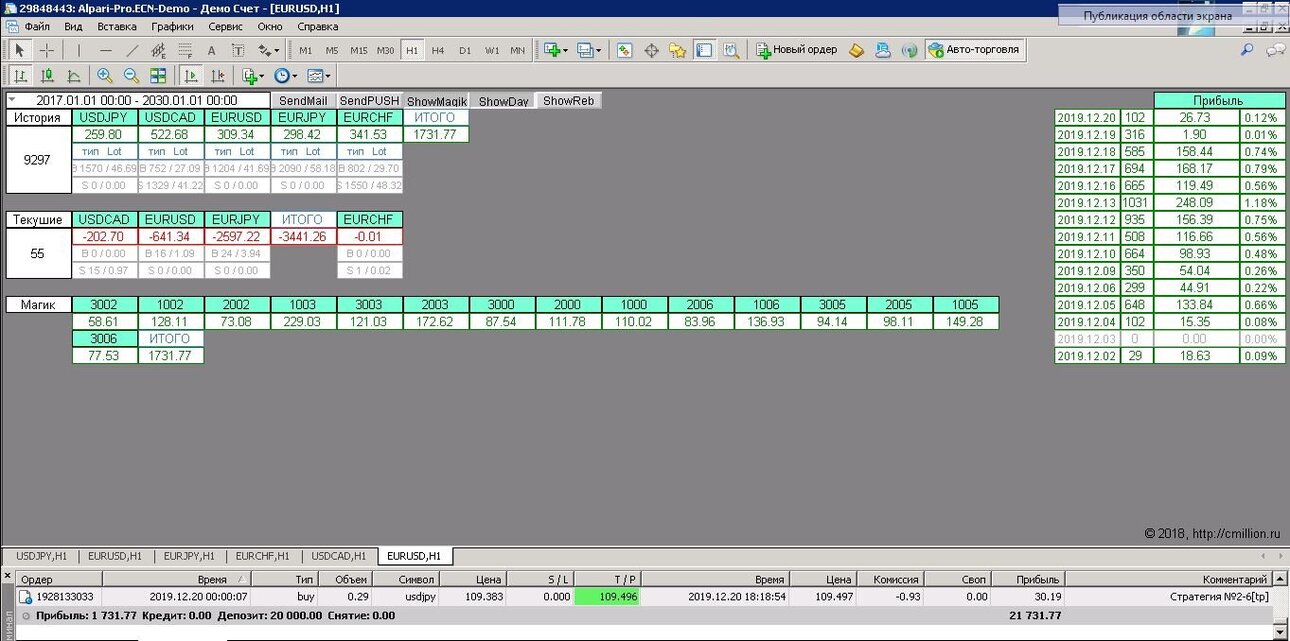Toggle chart shift
Viewport: 1290px width, 641px height.
tap(217, 76)
